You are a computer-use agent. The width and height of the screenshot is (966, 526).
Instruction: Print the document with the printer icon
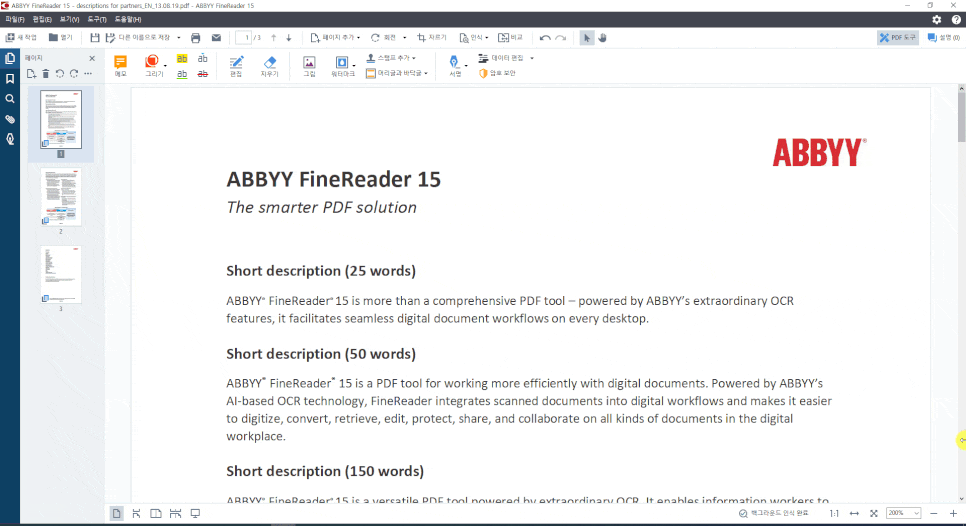(x=195, y=38)
